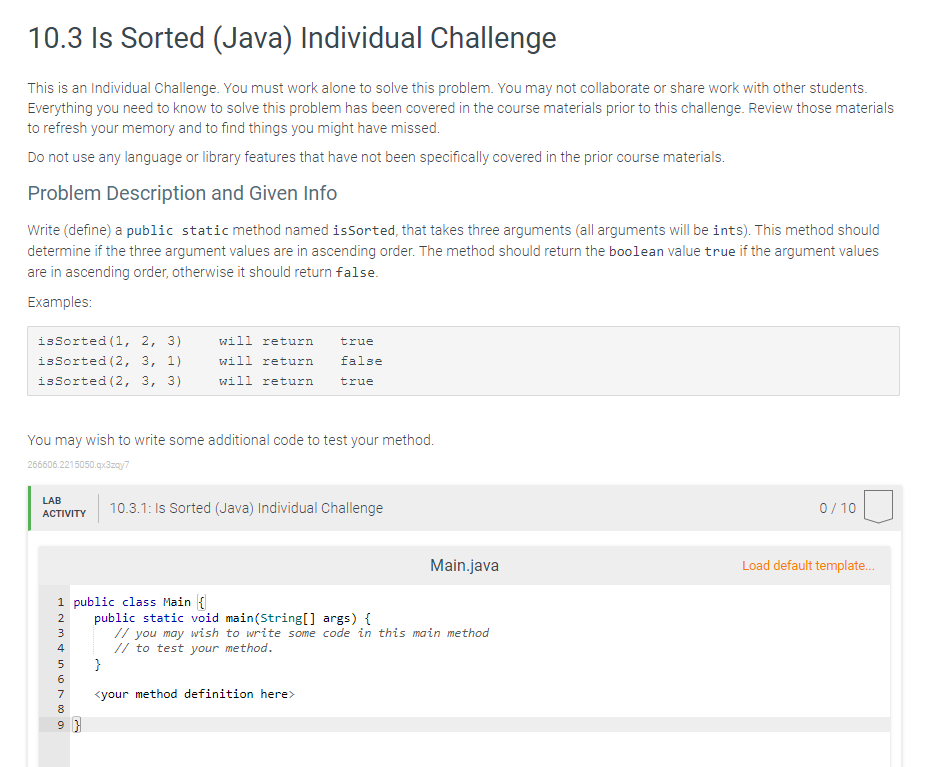The height and width of the screenshot is (767, 934).
Task: Click the page title 10.3 Is Sorted
Action: (x=292, y=38)
